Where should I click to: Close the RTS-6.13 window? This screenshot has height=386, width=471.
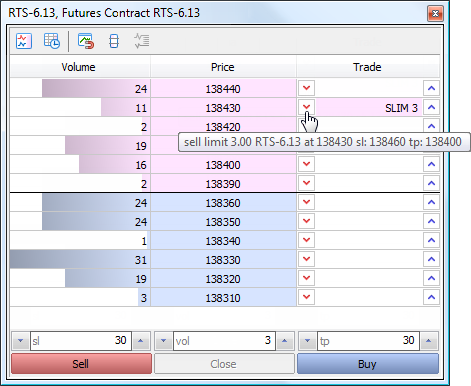coord(435,13)
